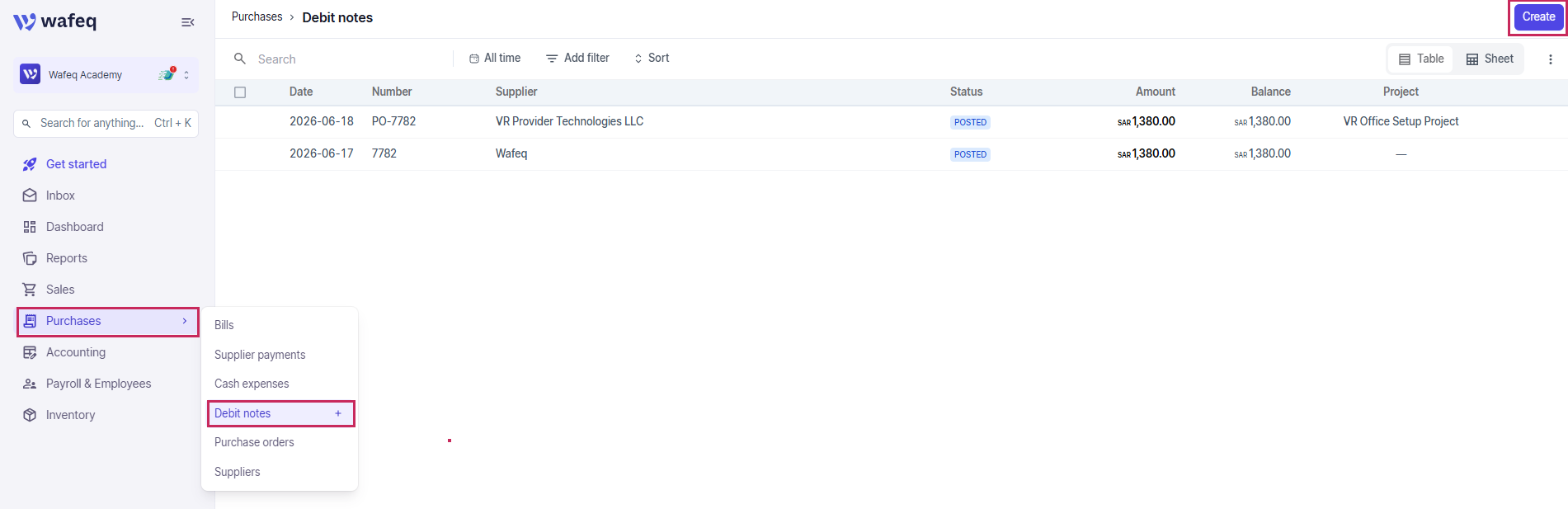Switch to Table view

tap(1421, 59)
